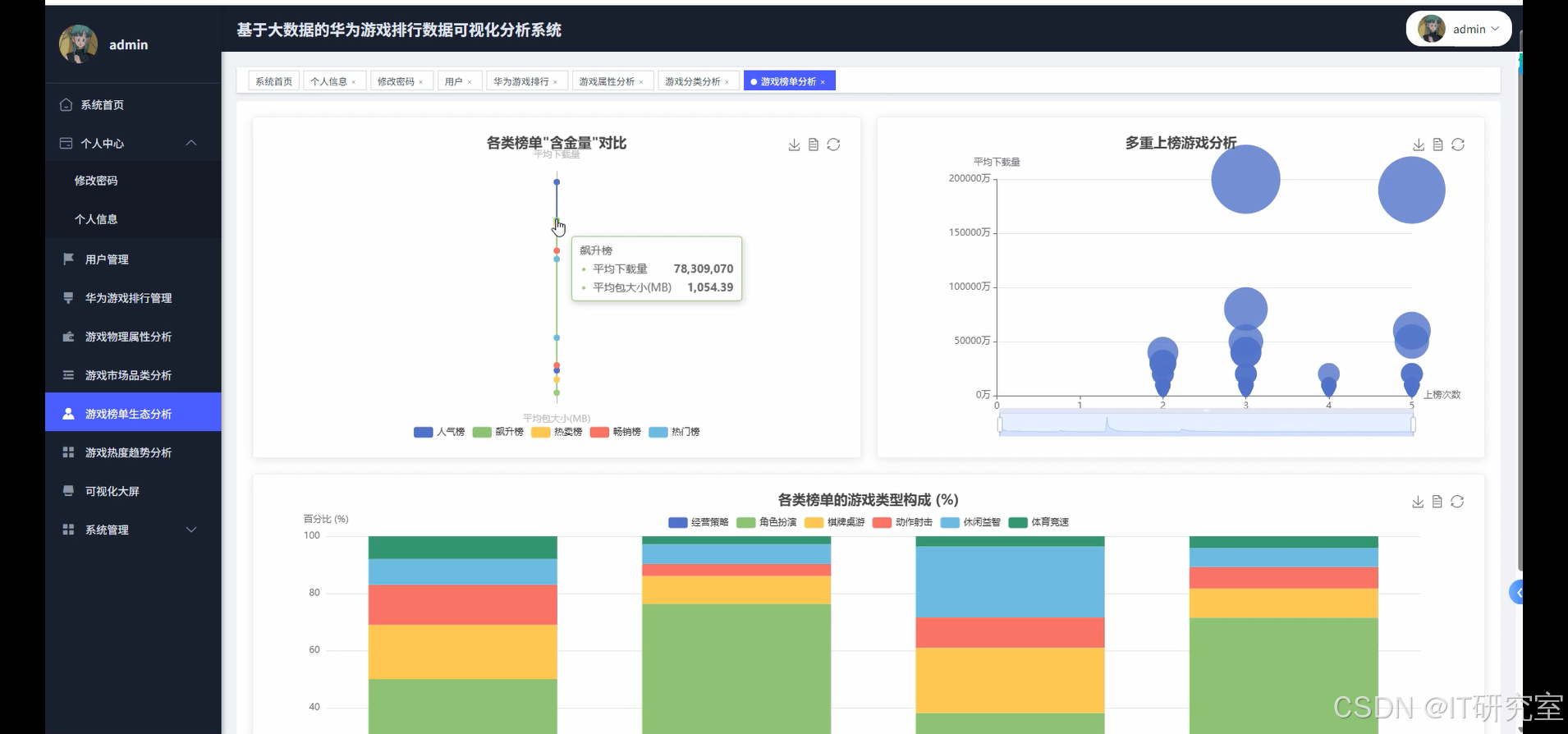Expand the 系统管理 submenu chevron
This screenshot has width=1568, height=734.
tap(191, 530)
